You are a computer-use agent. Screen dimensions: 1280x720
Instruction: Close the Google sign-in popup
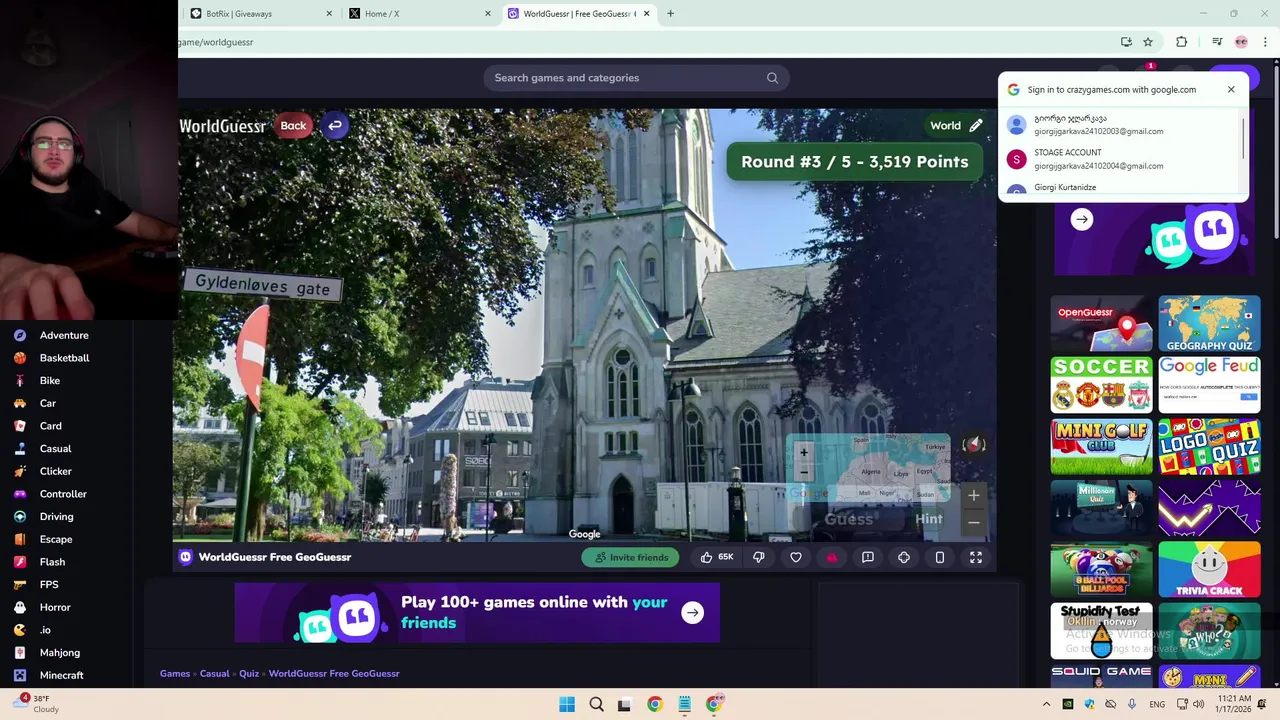(x=1231, y=90)
